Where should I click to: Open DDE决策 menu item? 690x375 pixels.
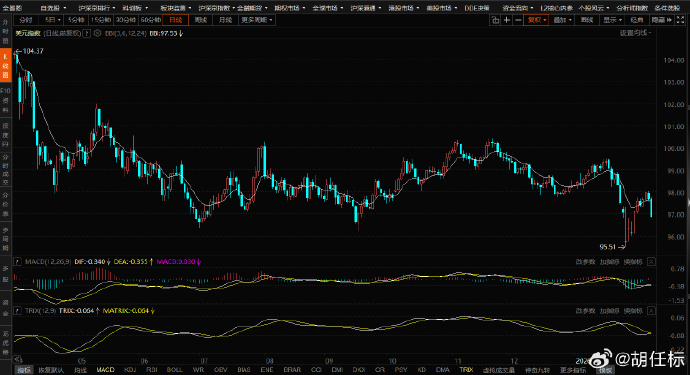(477, 8)
